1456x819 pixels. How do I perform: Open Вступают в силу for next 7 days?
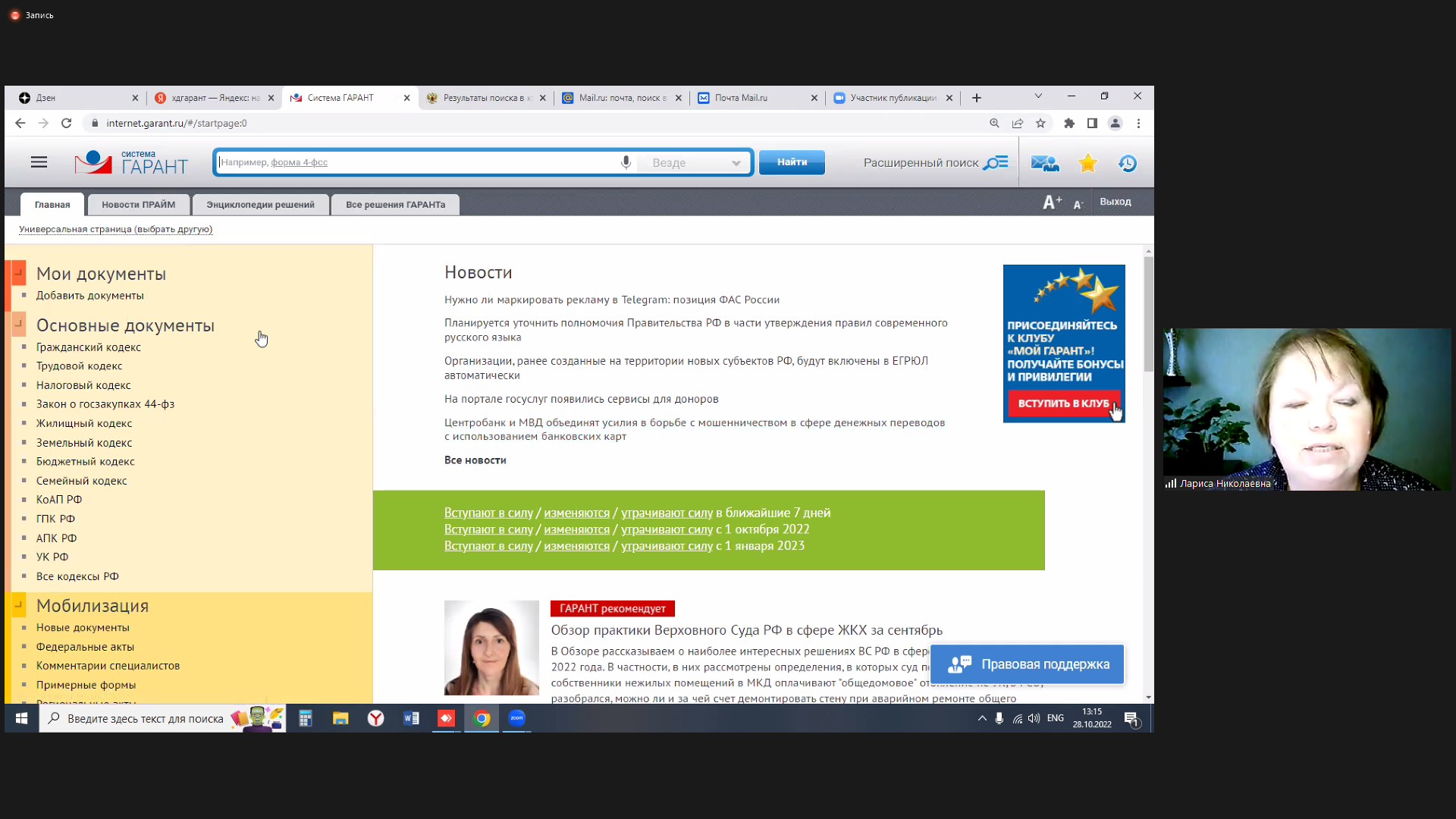(x=488, y=513)
